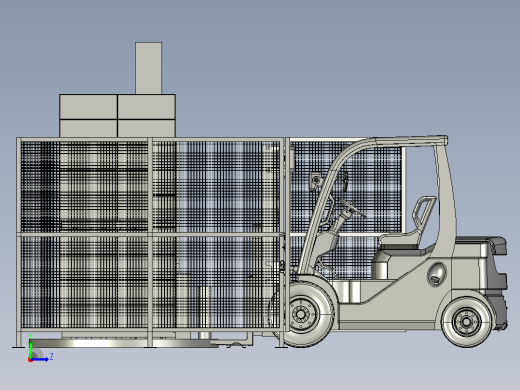Select the forklift rear overhead guard pillar
The width and height of the screenshot is (520, 390).
click(446, 197)
